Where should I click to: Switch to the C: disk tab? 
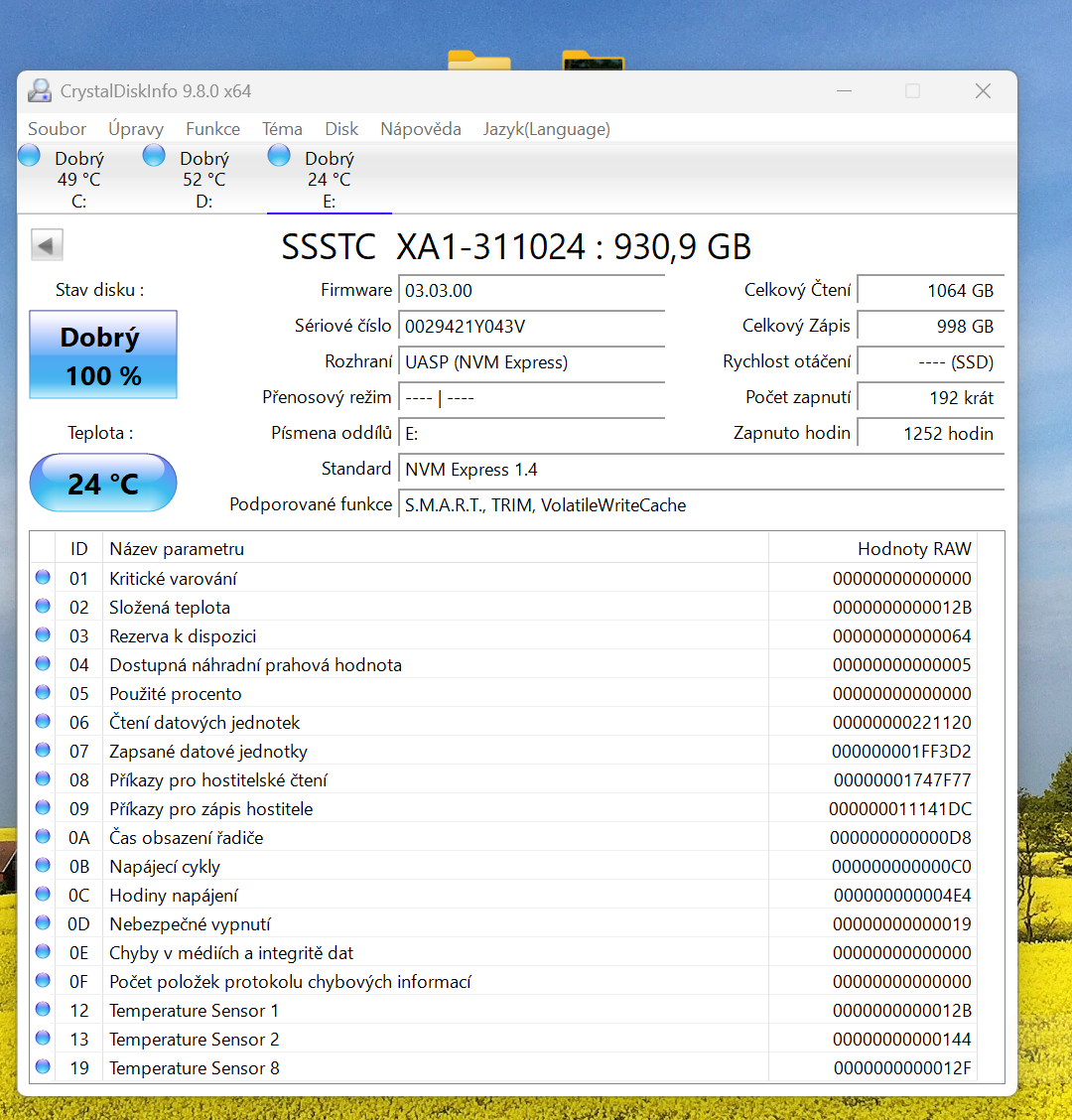coord(79,179)
